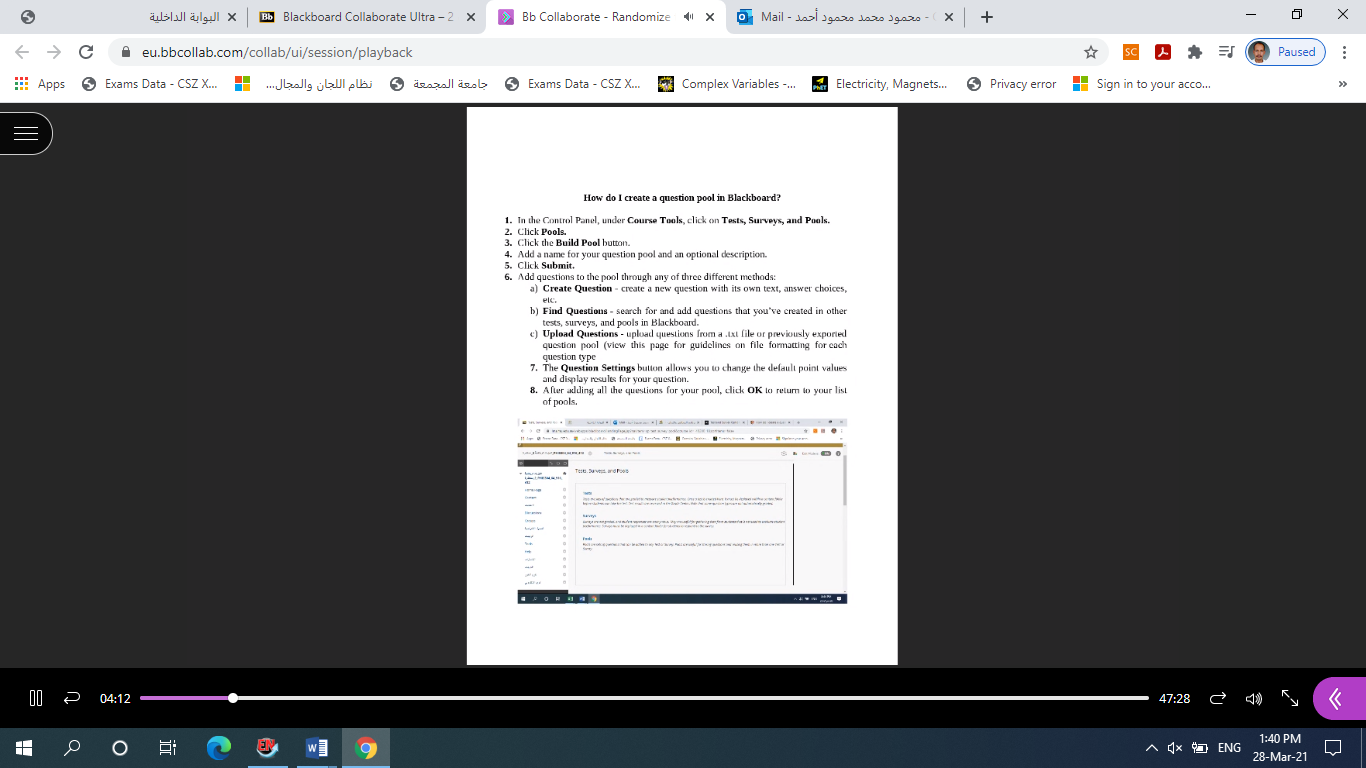Go back to the previous page
The image size is (1366, 768).
pos(22,52)
